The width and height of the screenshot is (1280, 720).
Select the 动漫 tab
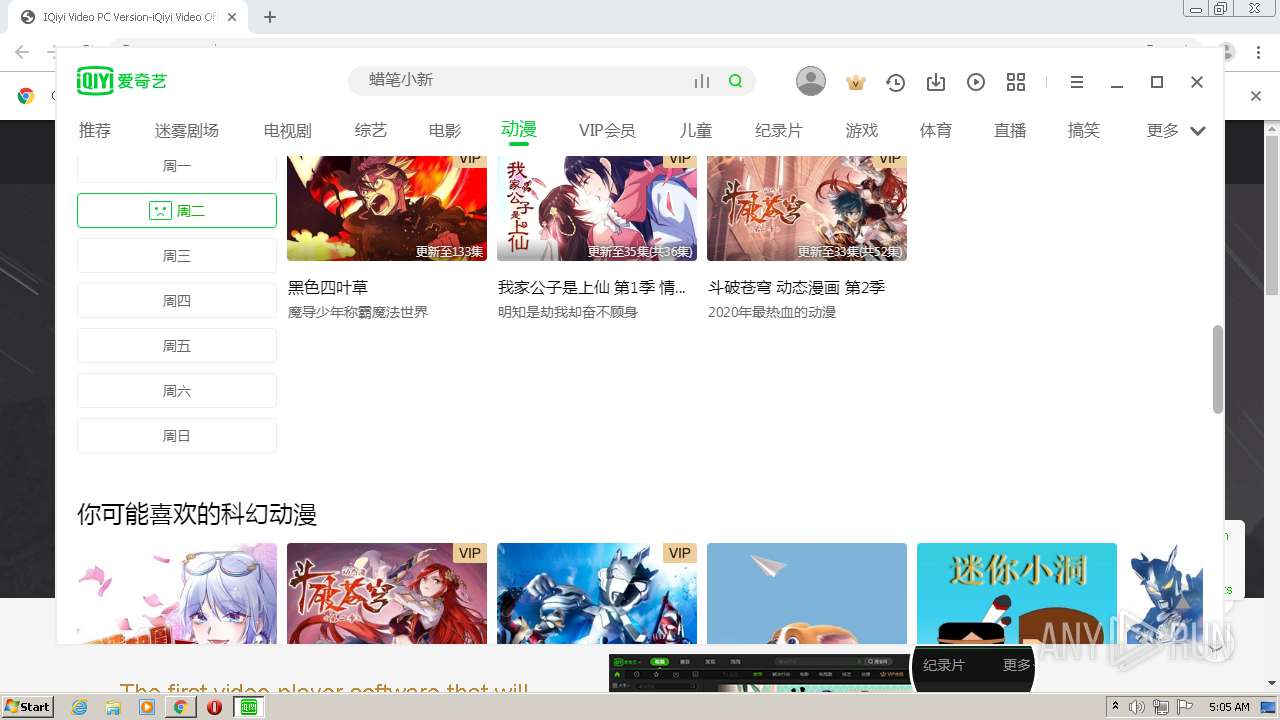coord(519,130)
